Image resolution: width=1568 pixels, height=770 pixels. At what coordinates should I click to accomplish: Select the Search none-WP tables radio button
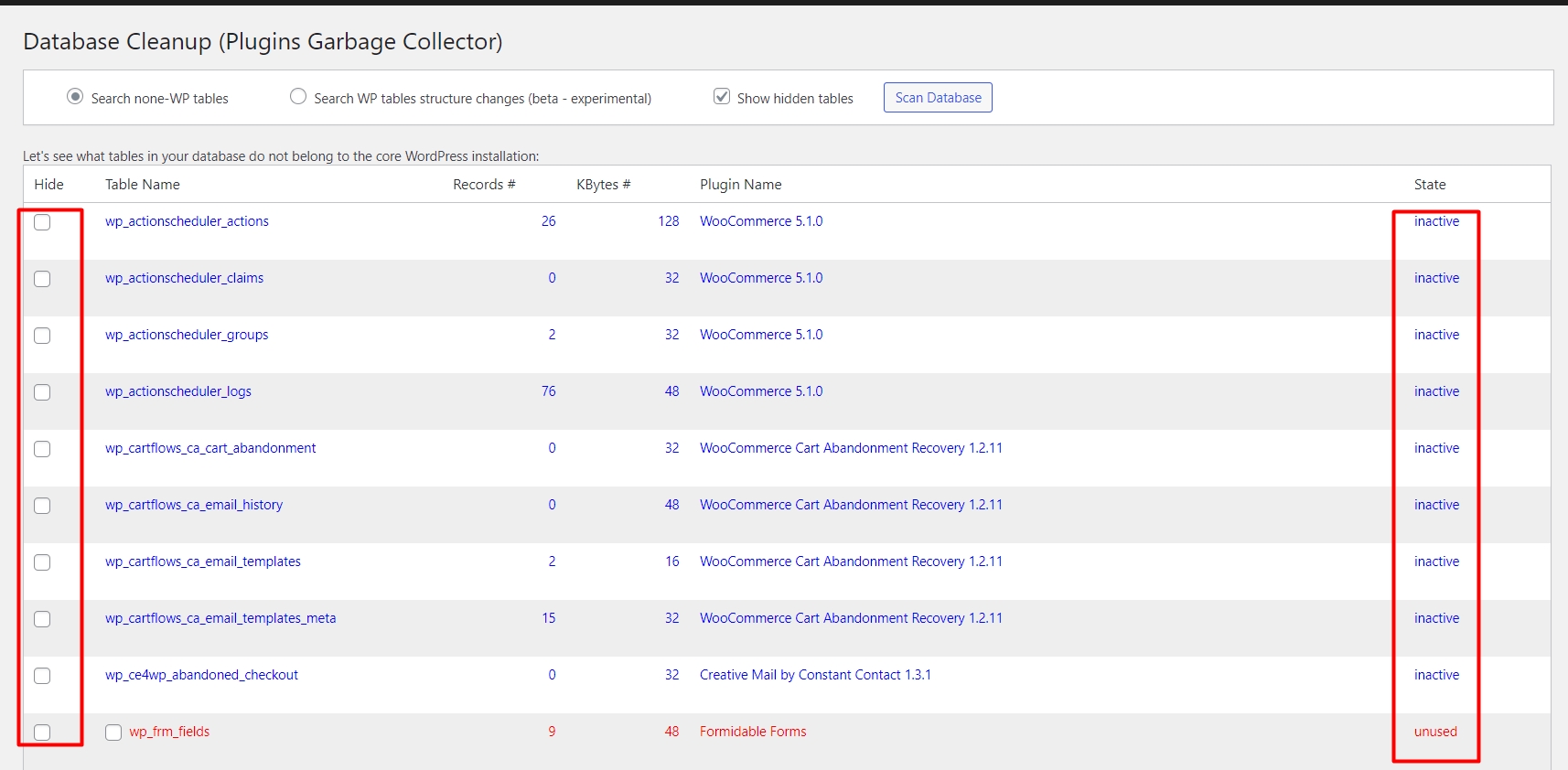pos(75,97)
